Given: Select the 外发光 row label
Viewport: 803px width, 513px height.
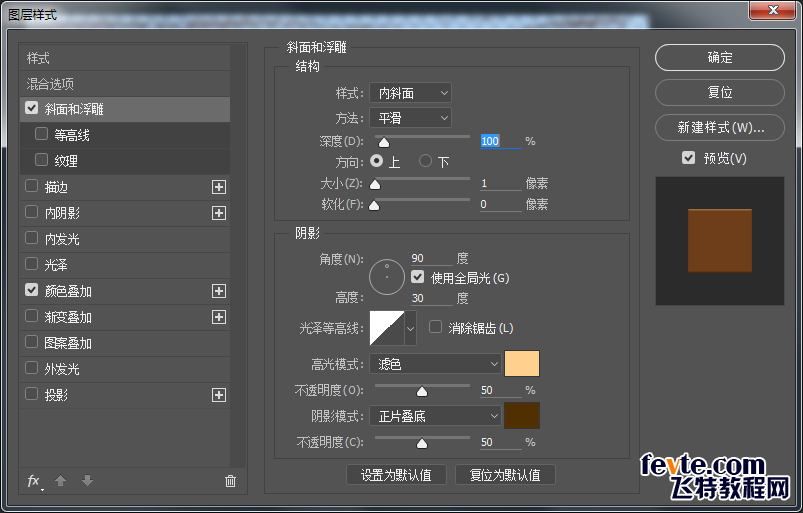Looking at the screenshot, I should coord(62,369).
